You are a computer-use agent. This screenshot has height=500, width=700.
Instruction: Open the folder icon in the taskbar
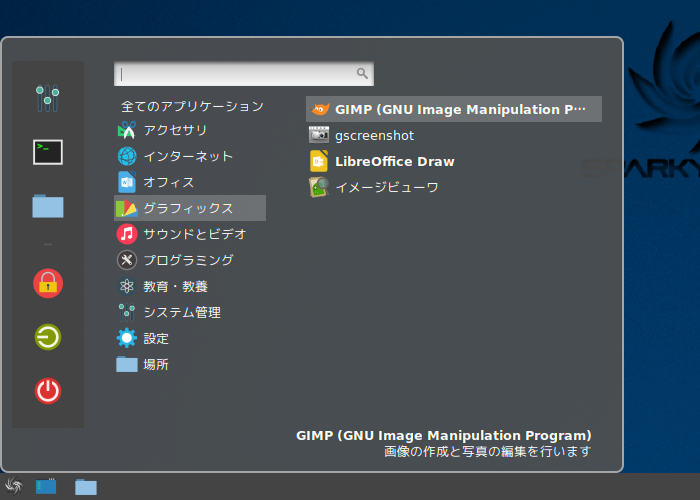pyautogui.click(x=86, y=487)
